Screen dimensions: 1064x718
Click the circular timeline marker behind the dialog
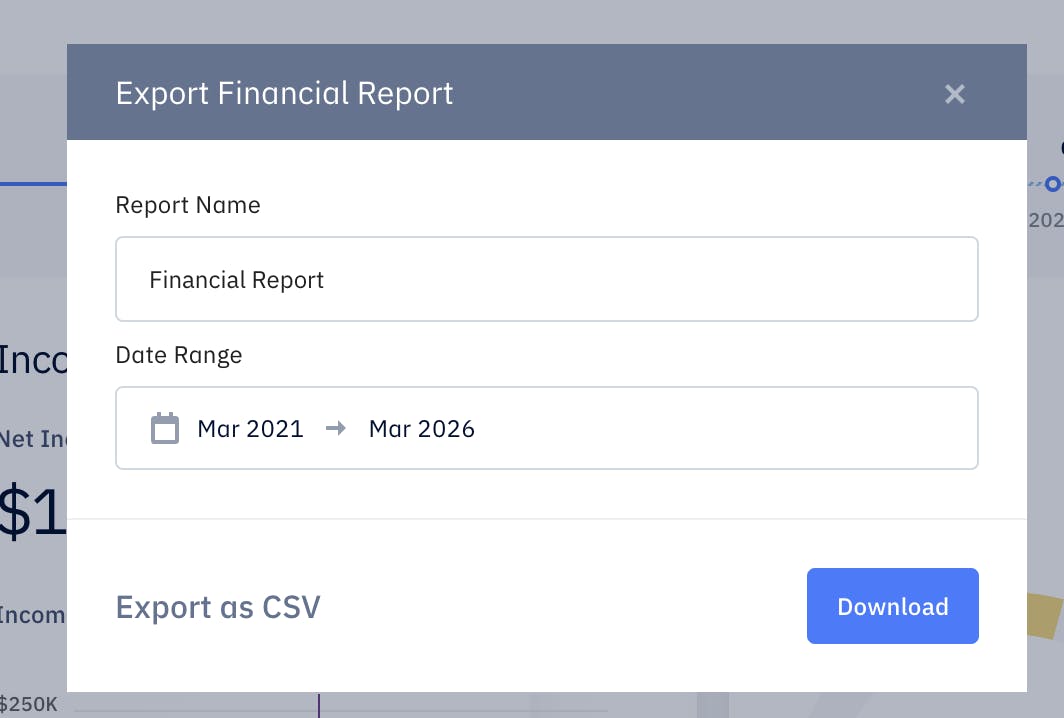click(1052, 184)
